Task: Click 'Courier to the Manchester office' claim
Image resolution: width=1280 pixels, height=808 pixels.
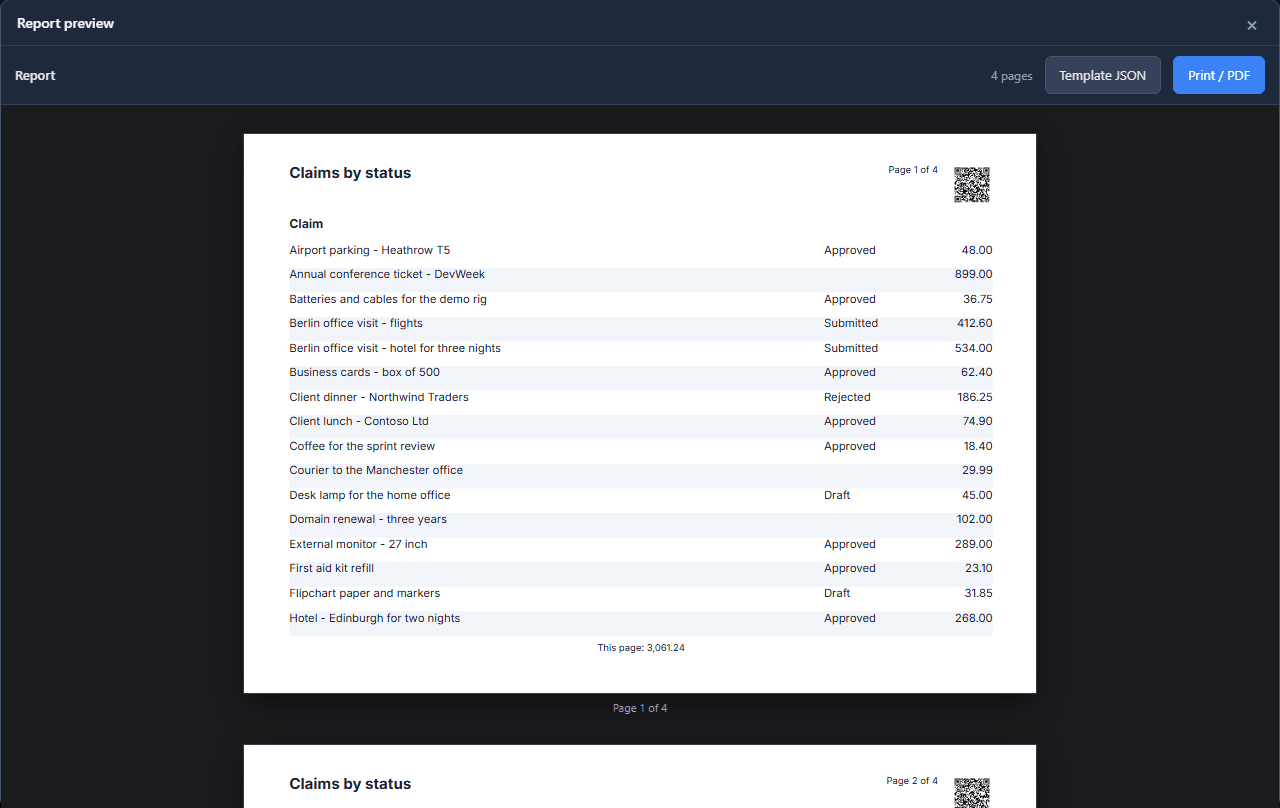Action: coord(376,470)
